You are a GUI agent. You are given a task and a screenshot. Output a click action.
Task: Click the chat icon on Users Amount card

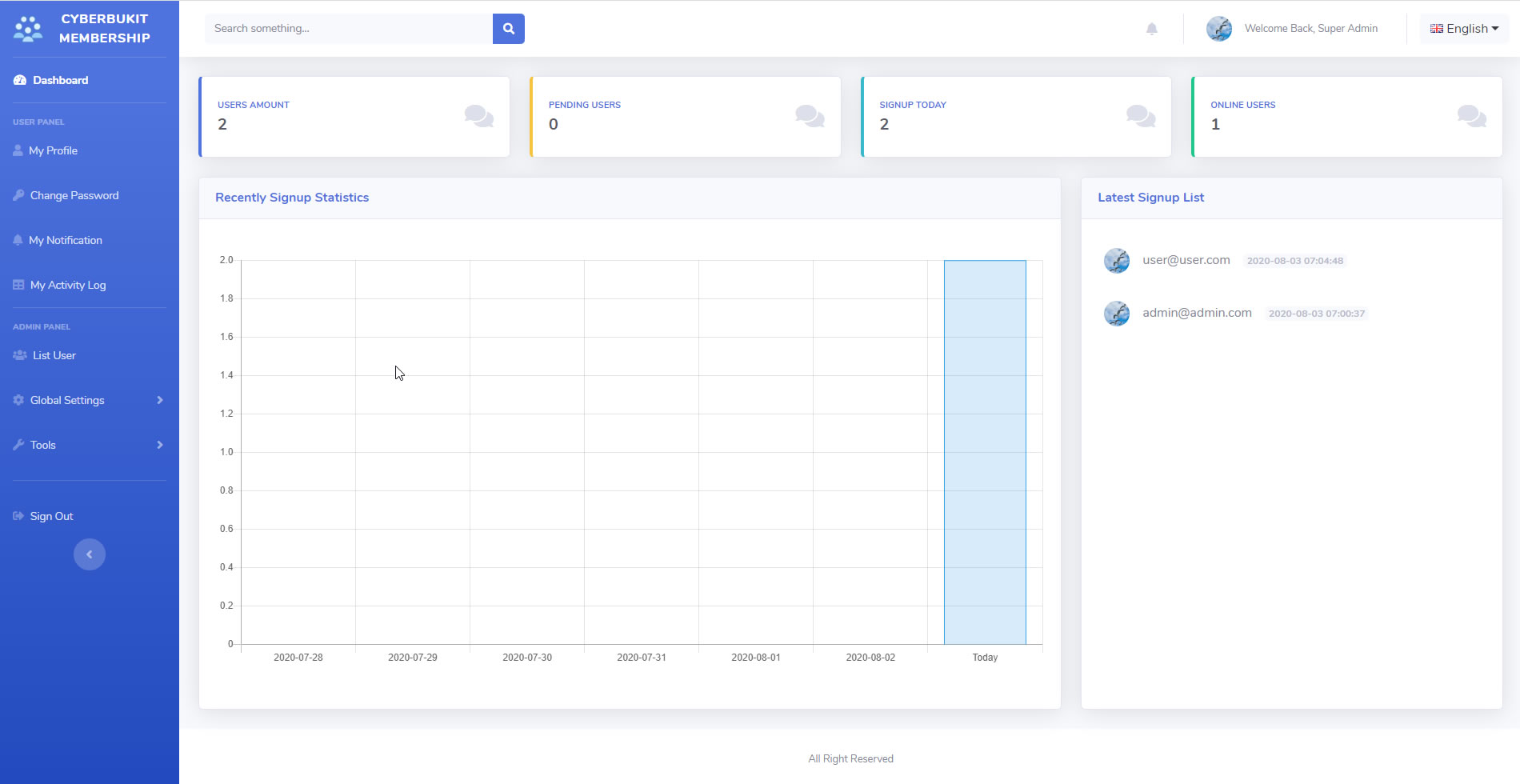pyautogui.click(x=478, y=117)
